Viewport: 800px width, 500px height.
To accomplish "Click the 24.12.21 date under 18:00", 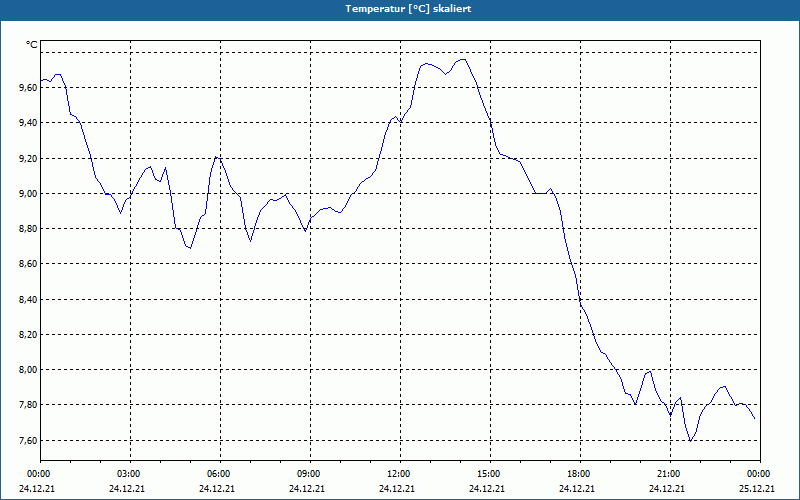I will (577, 488).
